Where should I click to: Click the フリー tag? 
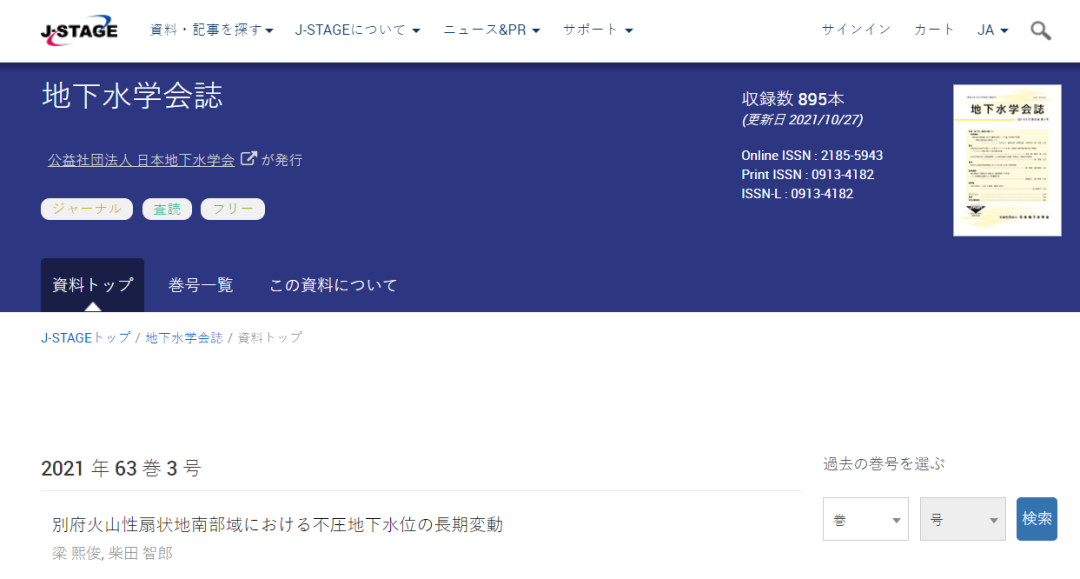coord(233,209)
